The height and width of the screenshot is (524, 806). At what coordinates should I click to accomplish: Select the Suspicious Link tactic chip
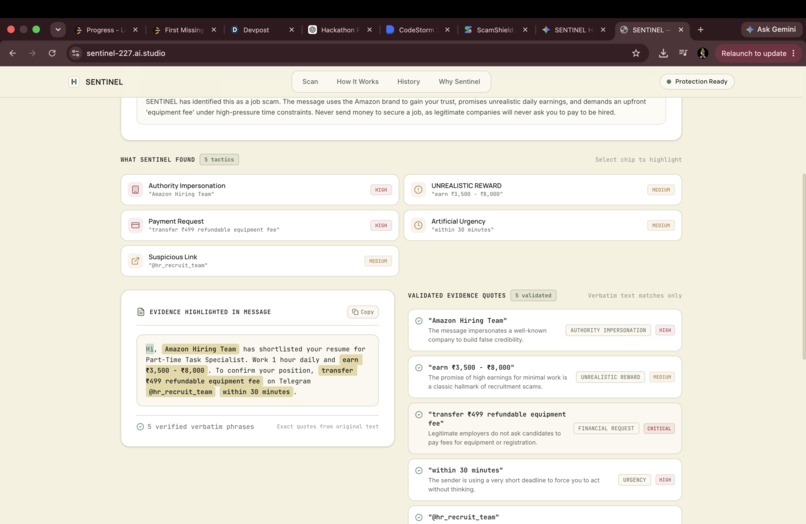coord(260,261)
